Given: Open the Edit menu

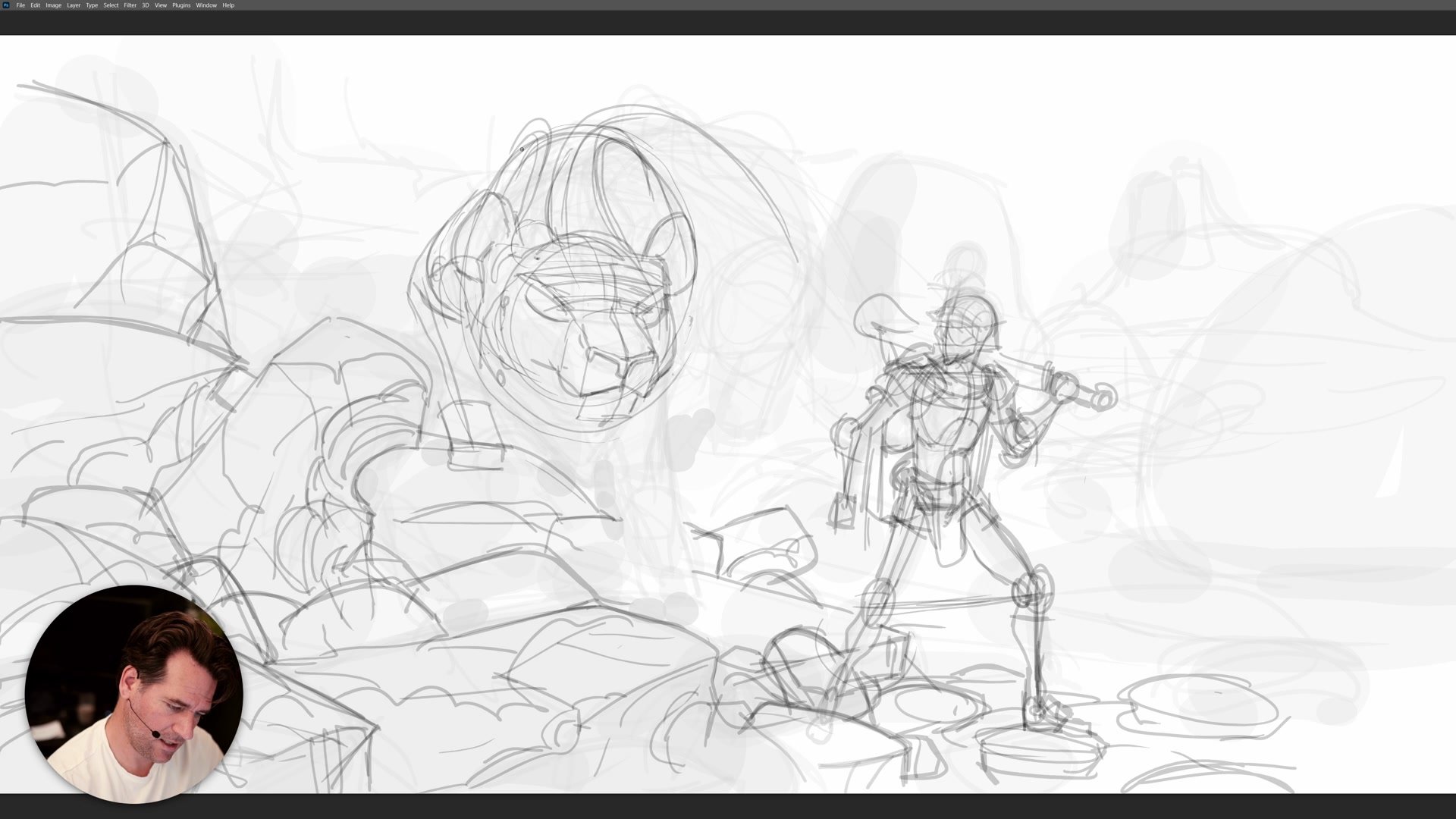Looking at the screenshot, I should (x=35, y=5).
